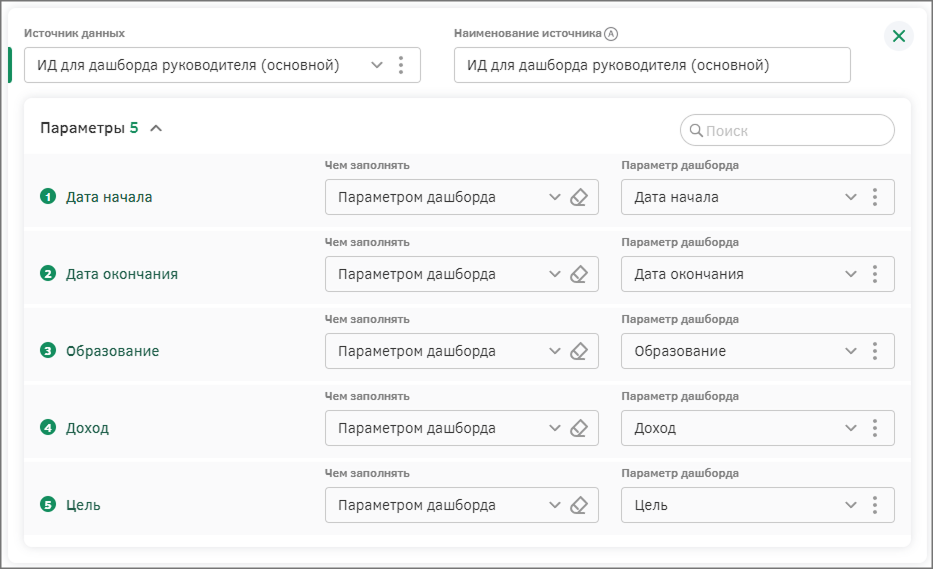Screen dimensions: 933x569
Task: Clear the fill type for Цель
Action: [x=578, y=505]
